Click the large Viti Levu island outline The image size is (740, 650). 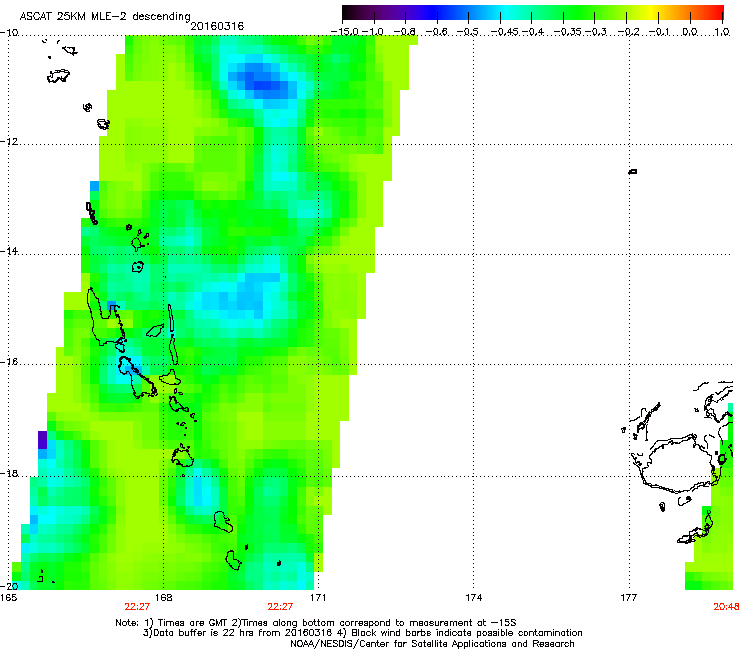(681, 465)
